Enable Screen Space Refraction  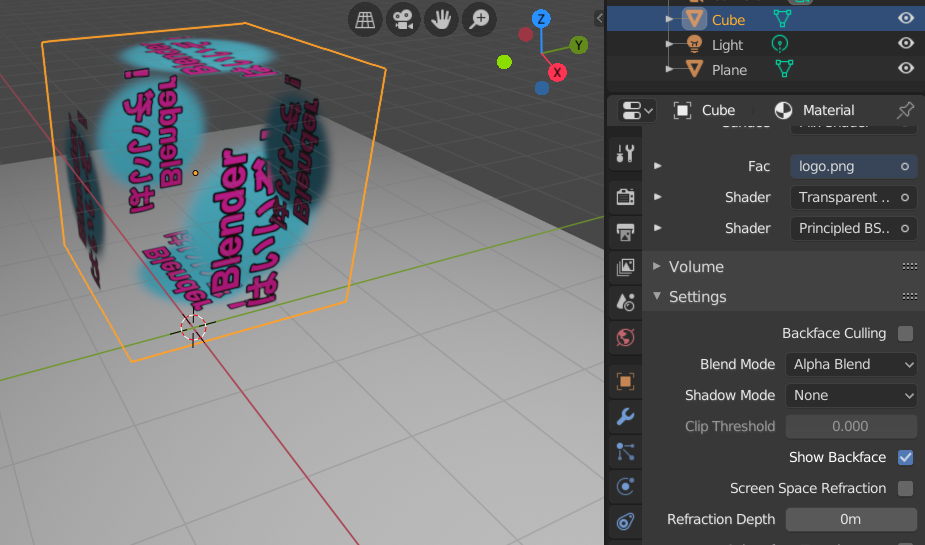point(905,488)
